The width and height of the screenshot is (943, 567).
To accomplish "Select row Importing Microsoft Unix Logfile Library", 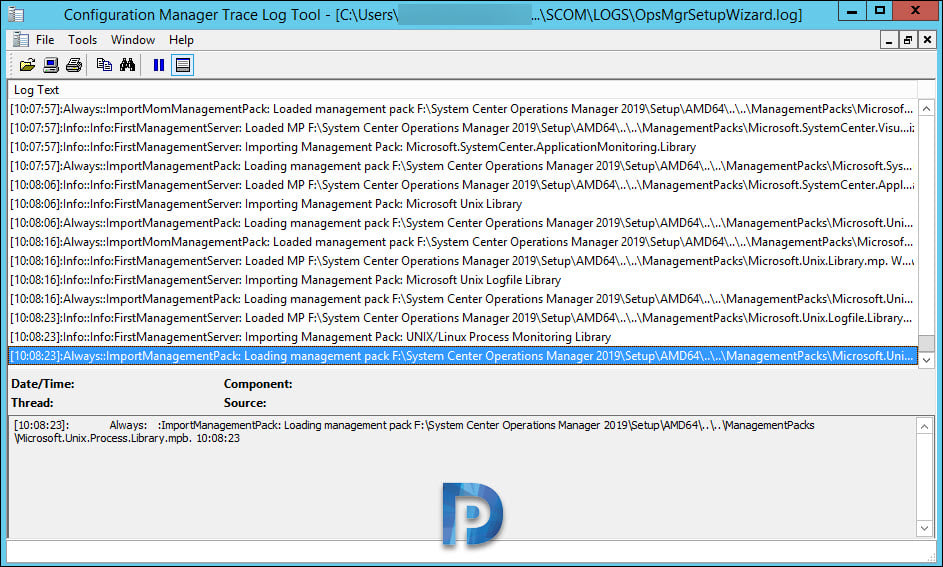I will (462, 280).
